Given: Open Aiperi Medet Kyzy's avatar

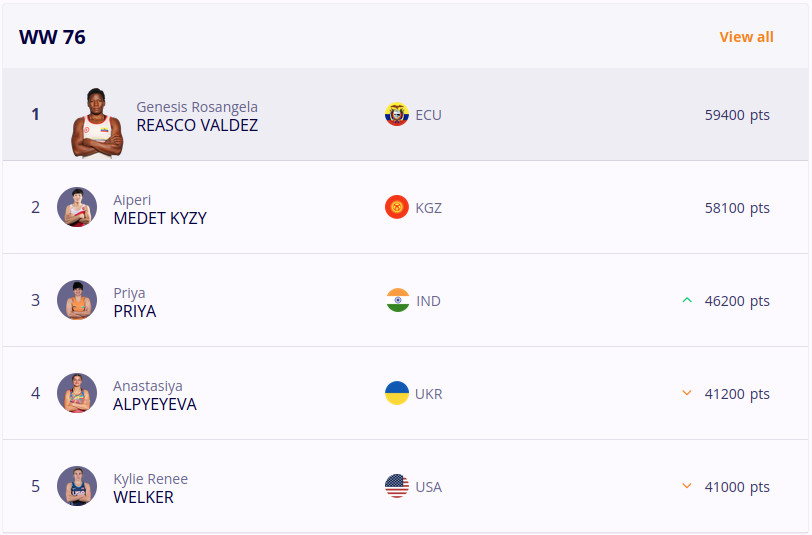Looking at the screenshot, I should coord(77,207).
